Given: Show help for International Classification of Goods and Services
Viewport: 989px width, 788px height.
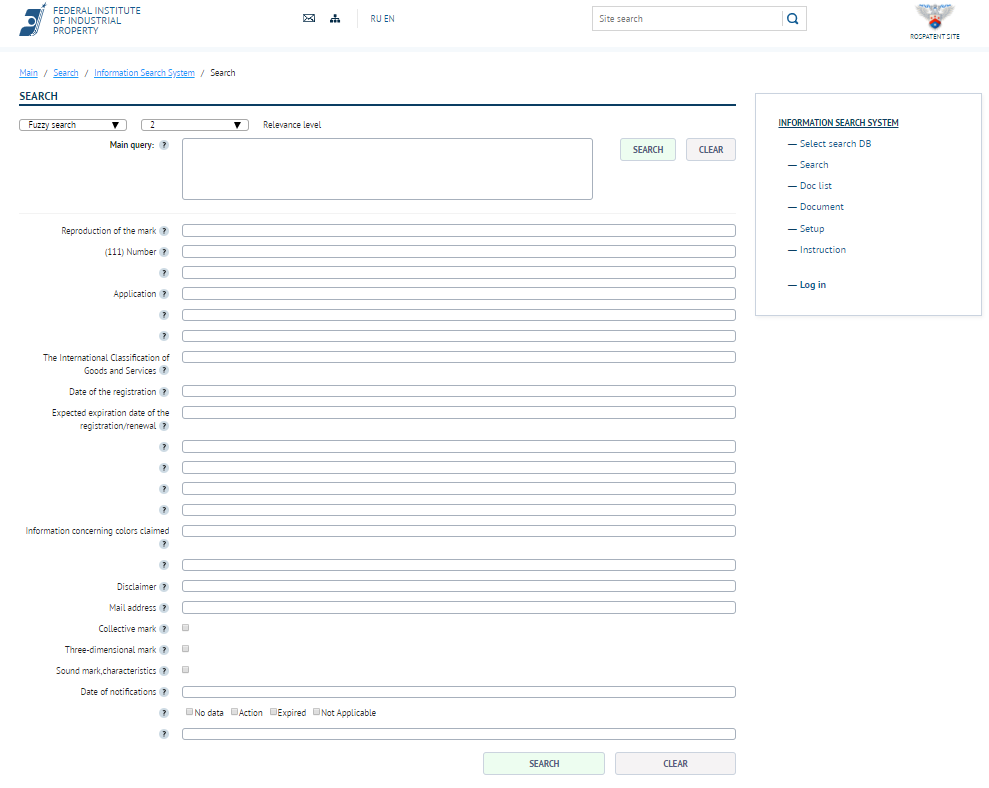Looking at the screenshot, I should pyautogui.click(x=164, y=370).
